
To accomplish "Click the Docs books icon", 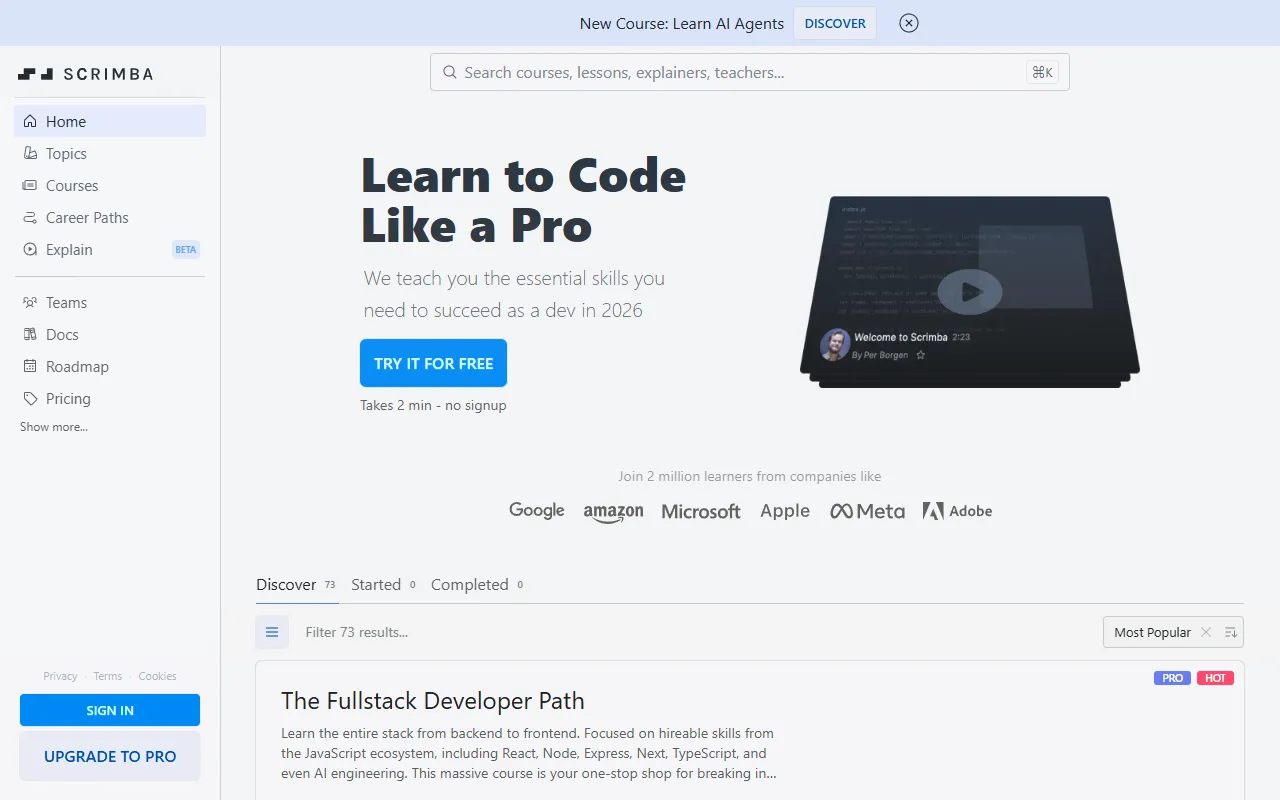I will point(30,335).
